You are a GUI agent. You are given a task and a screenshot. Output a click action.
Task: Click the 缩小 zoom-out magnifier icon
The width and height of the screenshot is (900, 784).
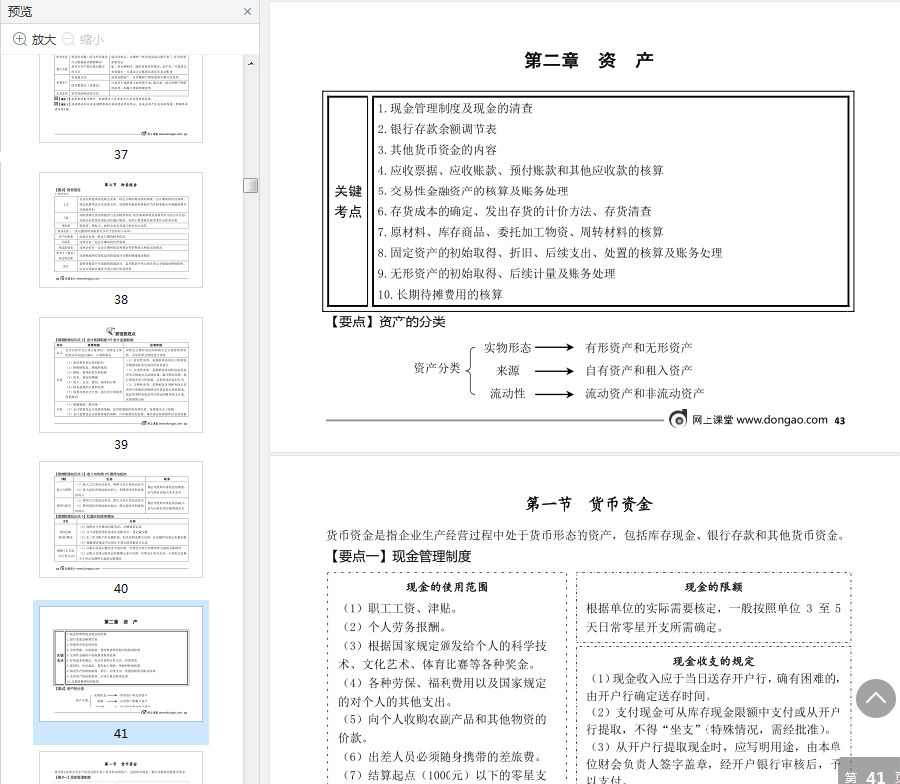click(68, 39)
